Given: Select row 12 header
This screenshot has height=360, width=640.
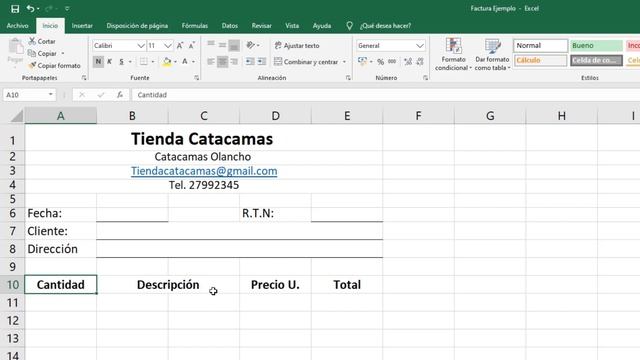Looking at the screenshot, I should click(x=13, y=320).
